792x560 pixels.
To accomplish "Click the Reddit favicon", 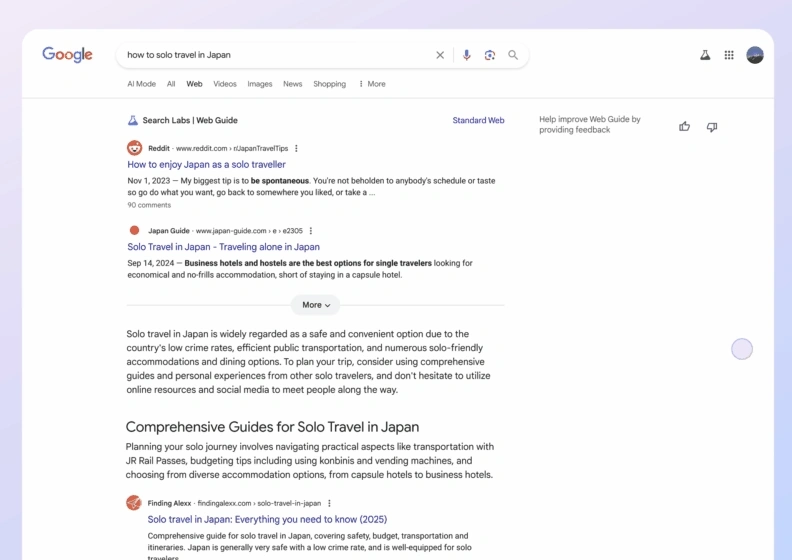I will pos(134,148).
